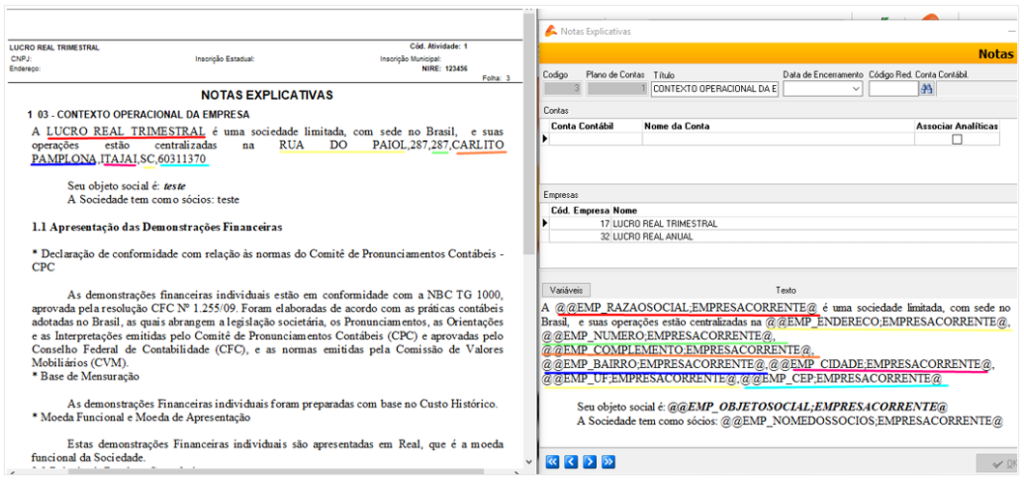Confirm with the OK button
The width and height of the screenshot is (1024, 481).
(999, 463)
